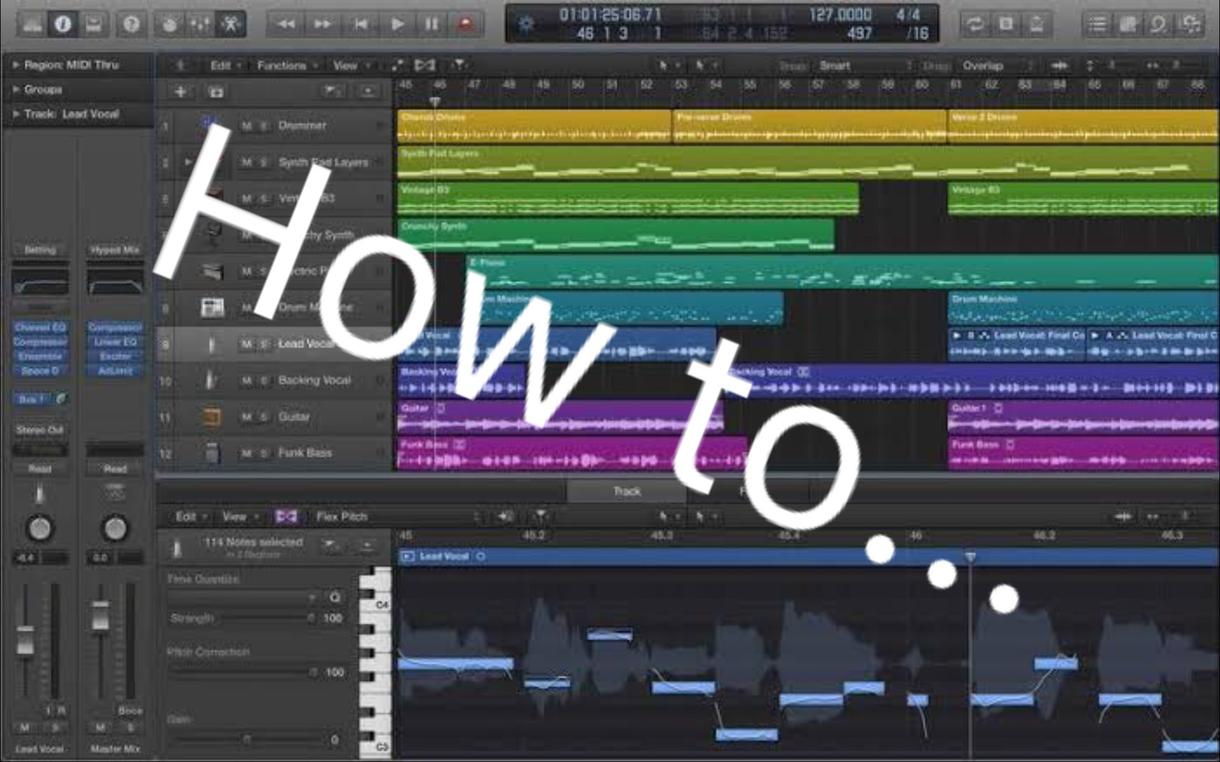Click Read automation button on Lead Vocal strip
The image size is (1220, 762).
(x=40, y=469)
